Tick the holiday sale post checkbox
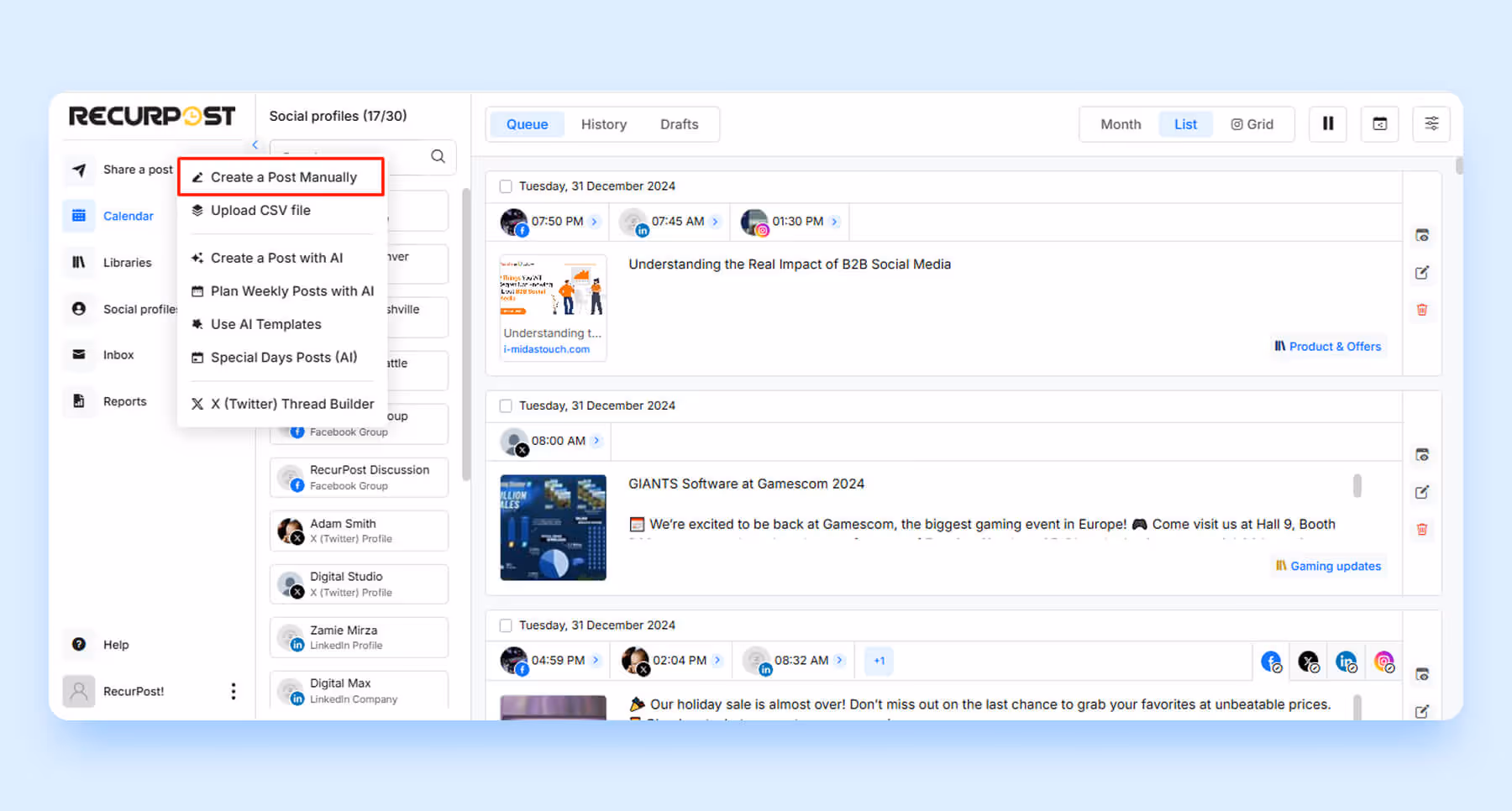 click(506, 625)
